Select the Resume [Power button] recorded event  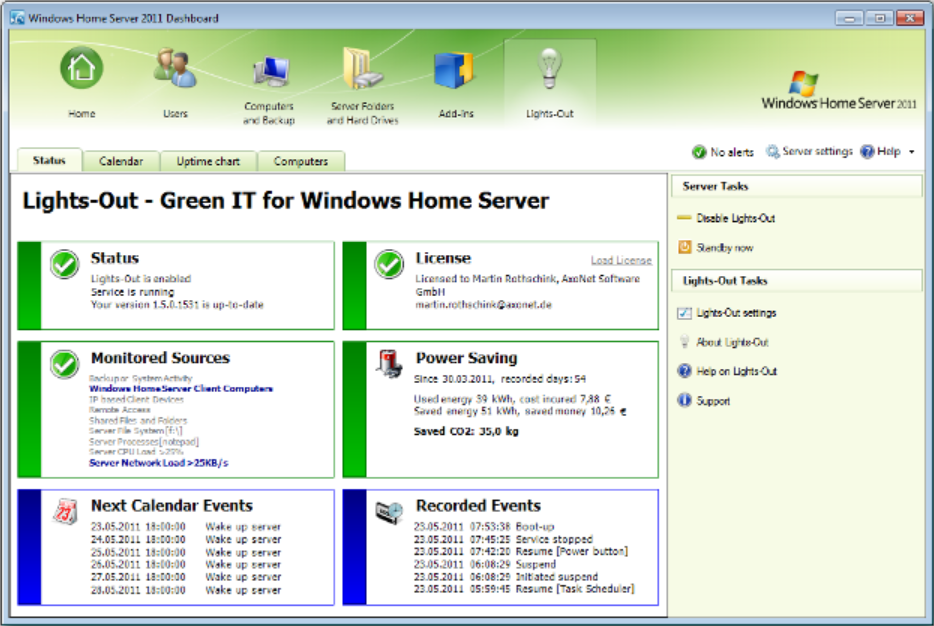tap(521, 552)
